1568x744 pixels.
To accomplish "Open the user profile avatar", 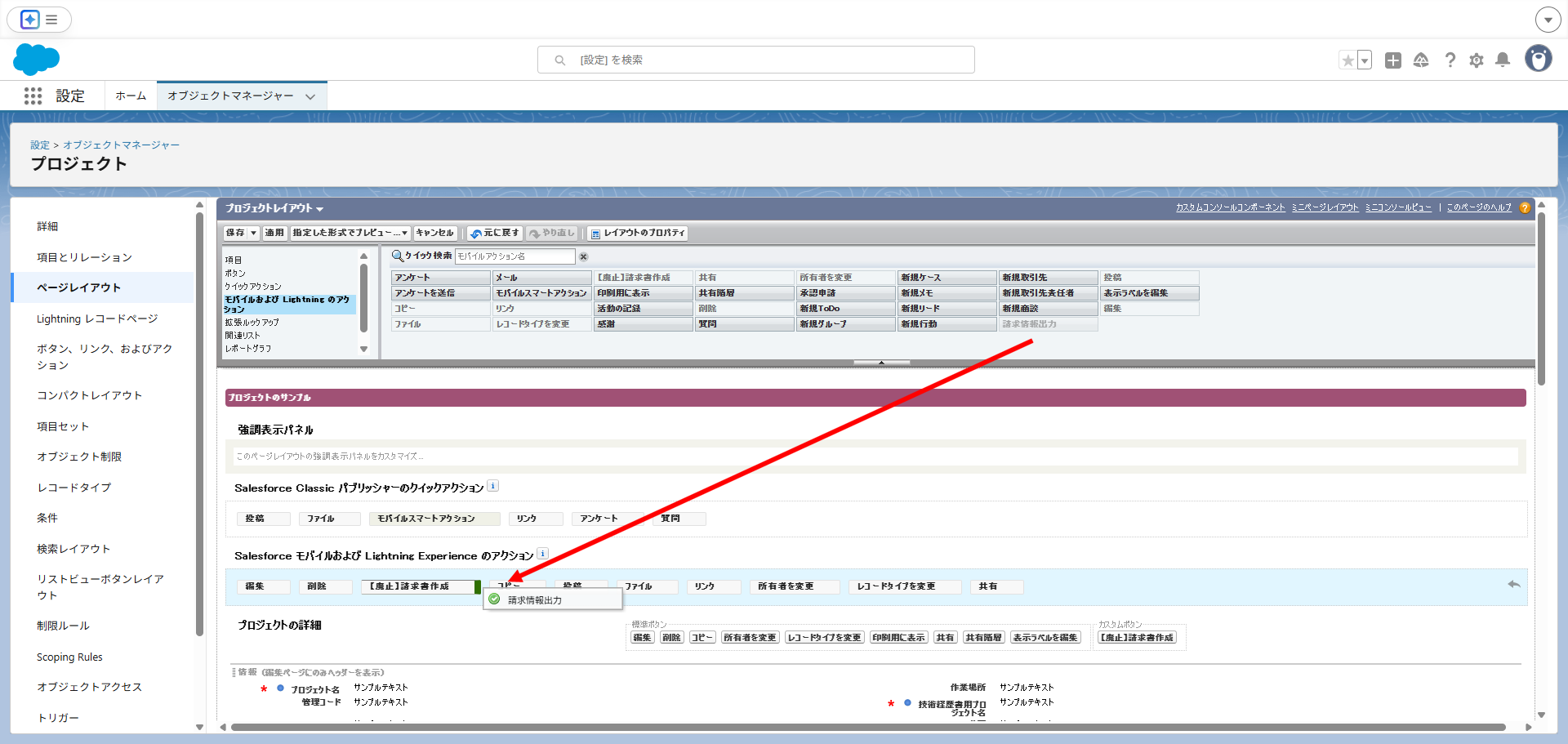I will point(1539,59).
